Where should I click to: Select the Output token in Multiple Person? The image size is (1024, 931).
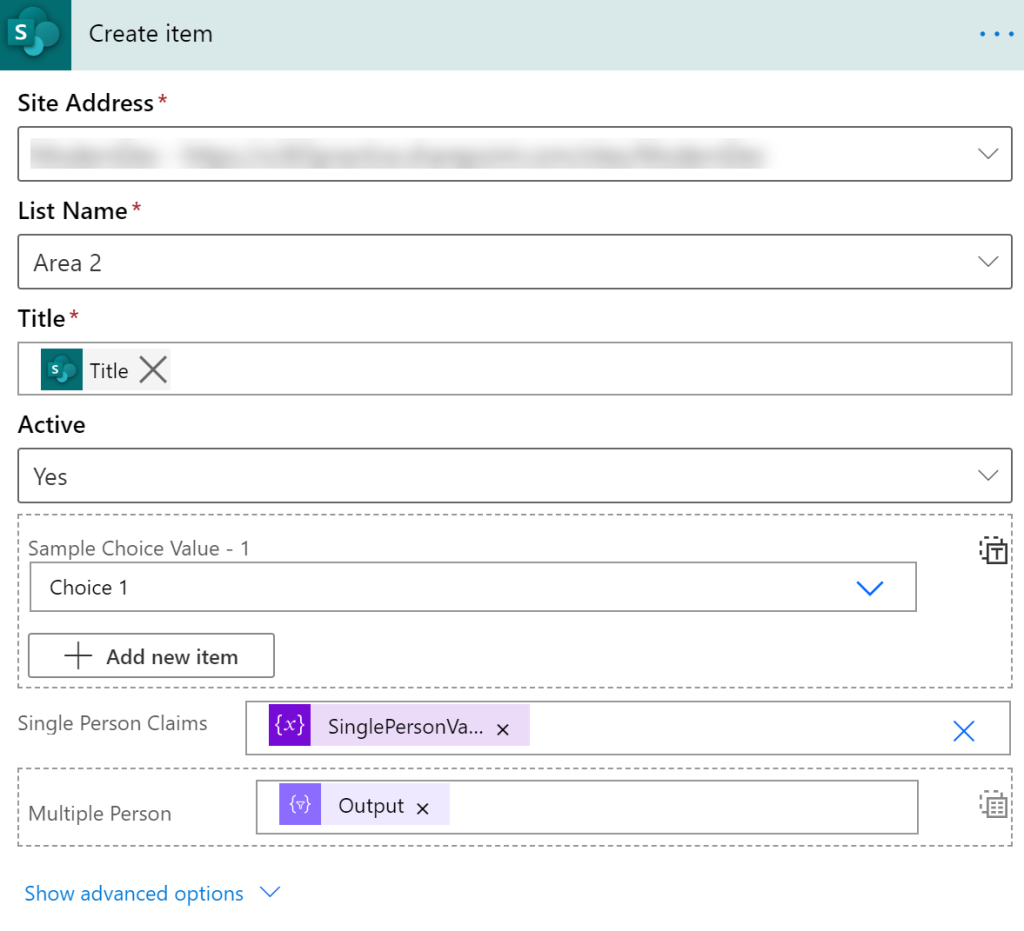[x=364, y=804]
